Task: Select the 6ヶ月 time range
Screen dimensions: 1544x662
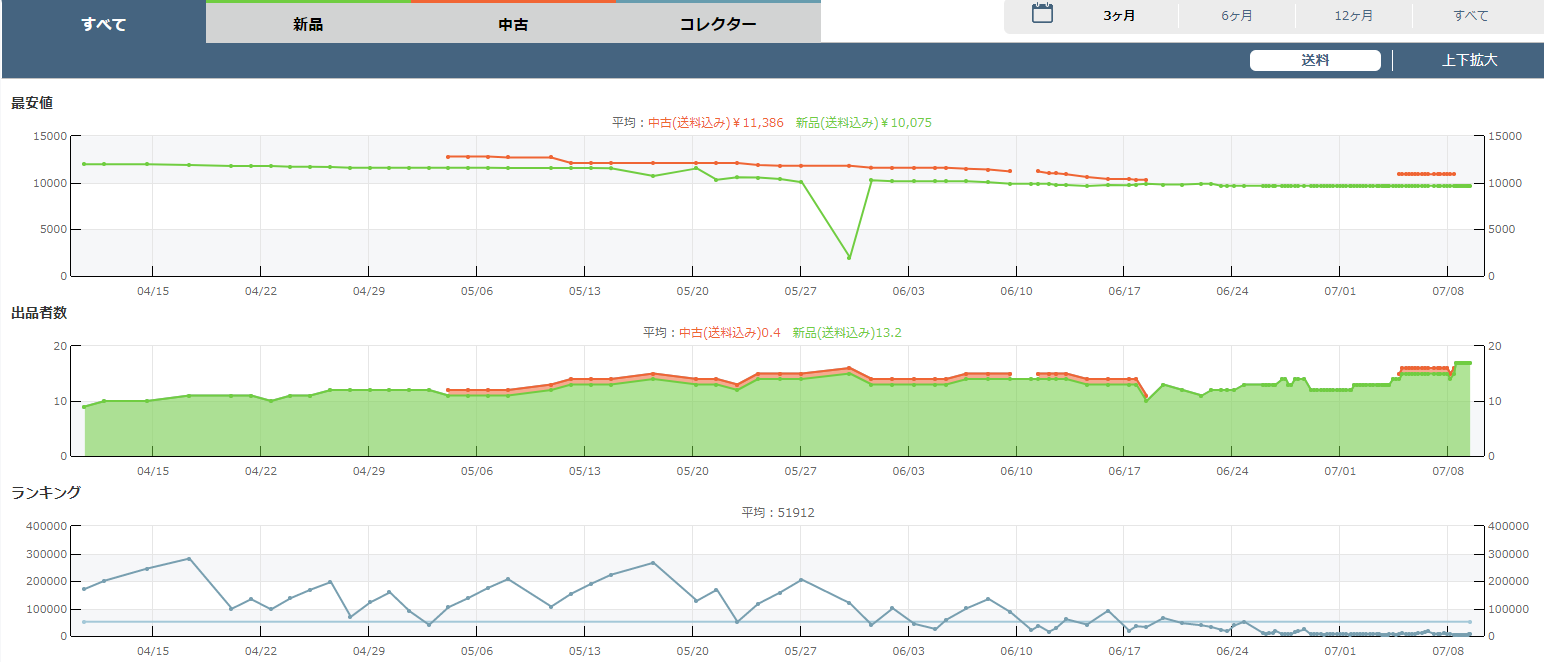Action: pos(1236,16)
